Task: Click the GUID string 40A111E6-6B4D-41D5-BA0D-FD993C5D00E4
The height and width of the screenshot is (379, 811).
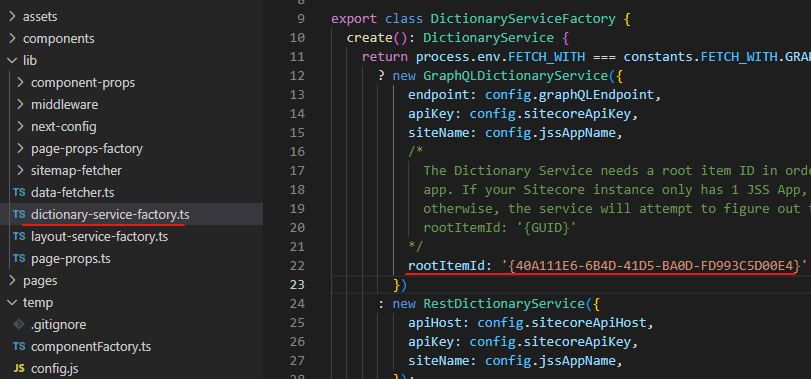Action: pyautogui.click(x=654, y=266)
